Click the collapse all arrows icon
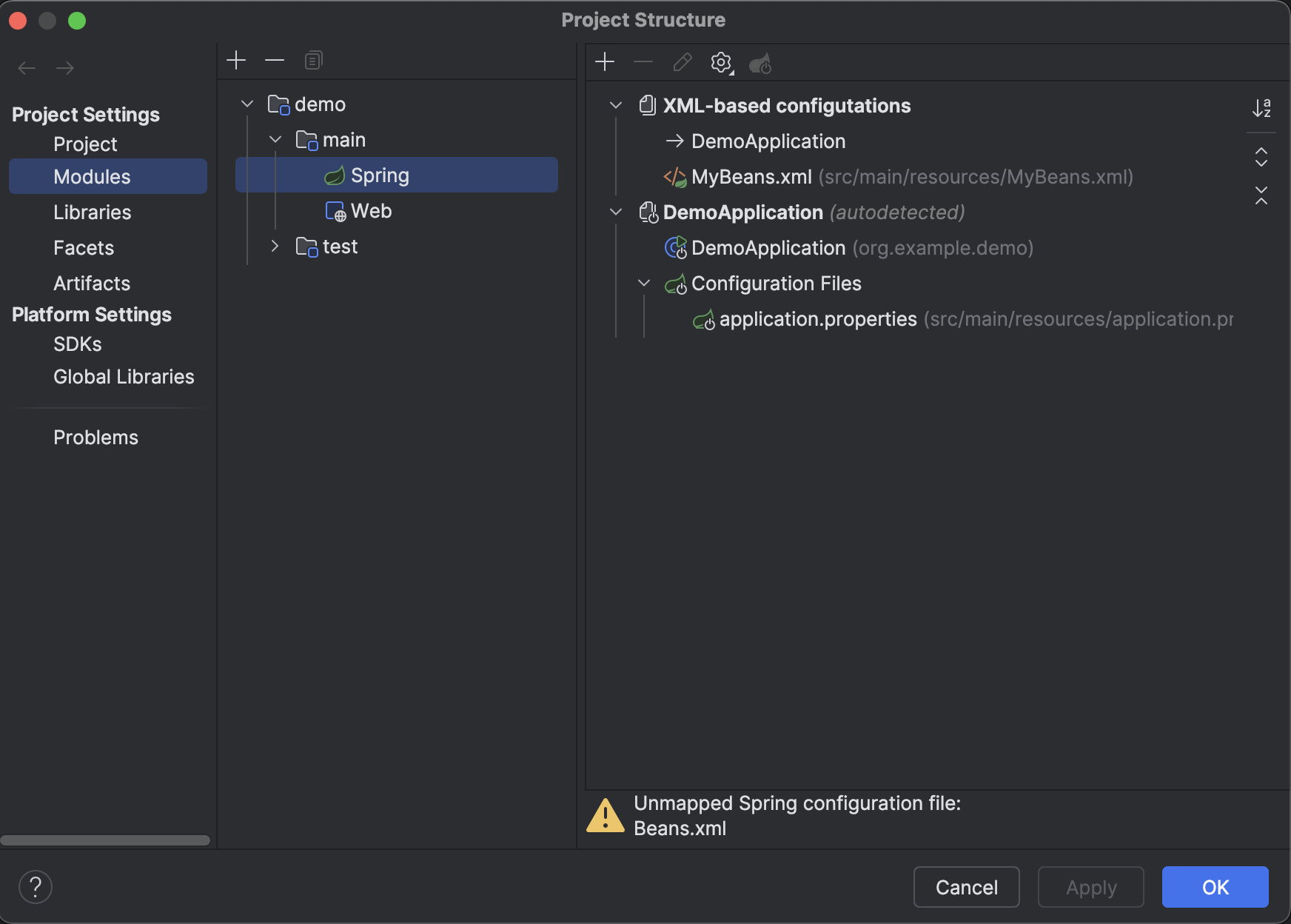This screenshot has width=1291, height=924. (x=1261, y=195)
